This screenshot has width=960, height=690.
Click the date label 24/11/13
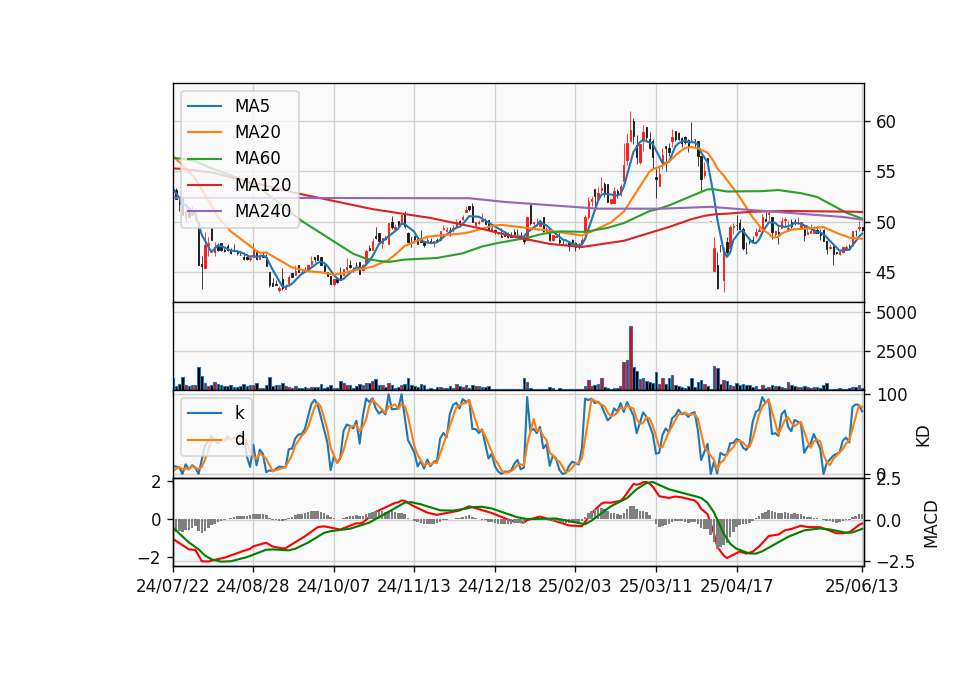coord(414,586)
